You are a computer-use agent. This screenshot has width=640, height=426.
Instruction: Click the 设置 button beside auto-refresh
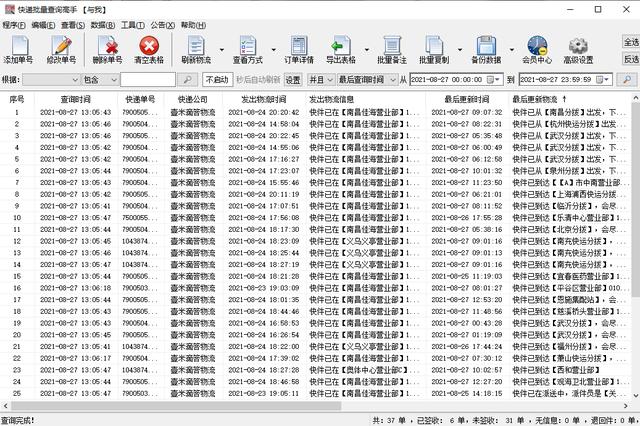pos(292,79)
